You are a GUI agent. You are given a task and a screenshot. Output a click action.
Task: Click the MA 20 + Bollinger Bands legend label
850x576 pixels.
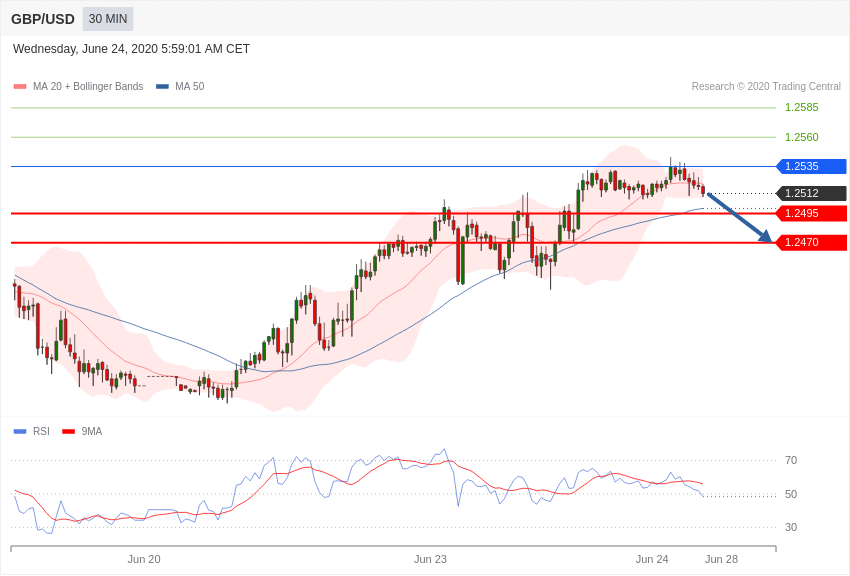88,86
